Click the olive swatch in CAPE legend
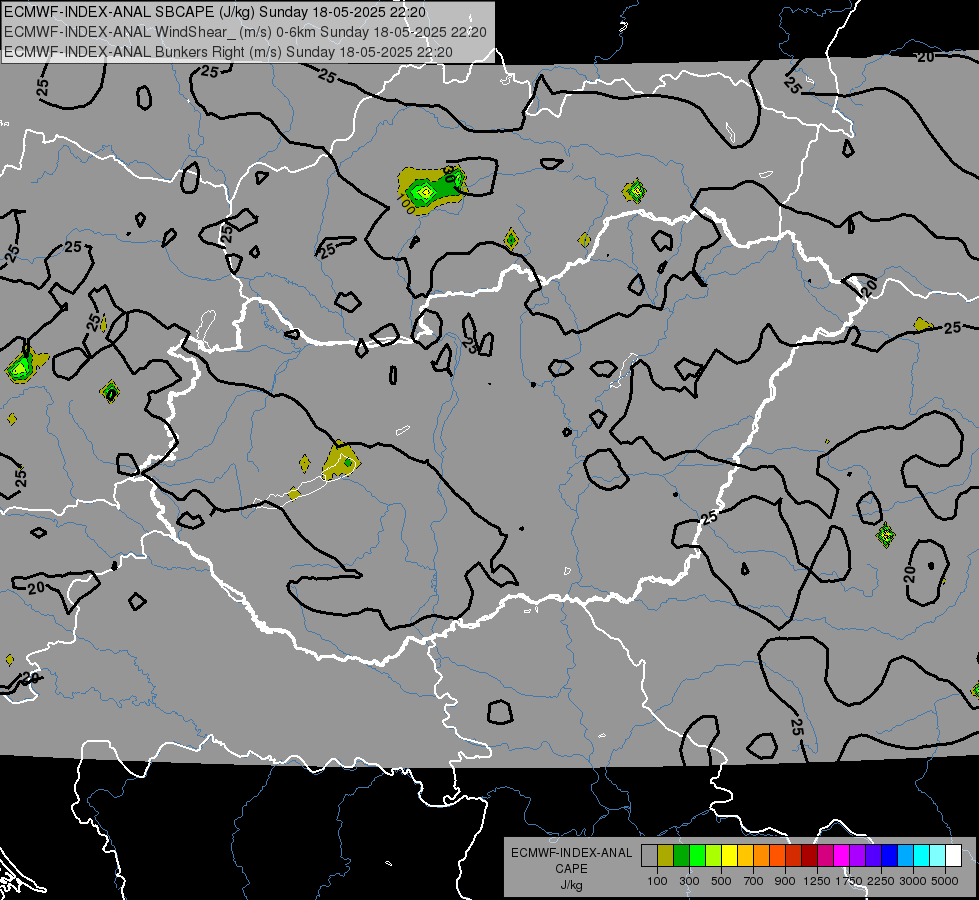The height and width of the screenshot is (900, 979). (666, 855)
